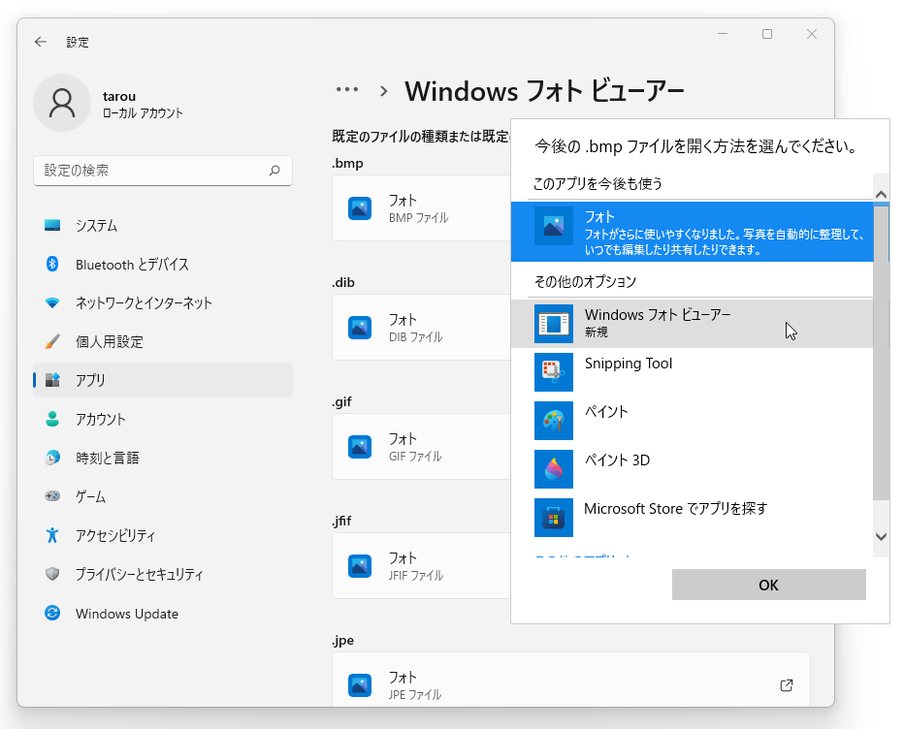Change the .jfif default app フォト
This screenshot has height=729, width=904.
(421, 566)
